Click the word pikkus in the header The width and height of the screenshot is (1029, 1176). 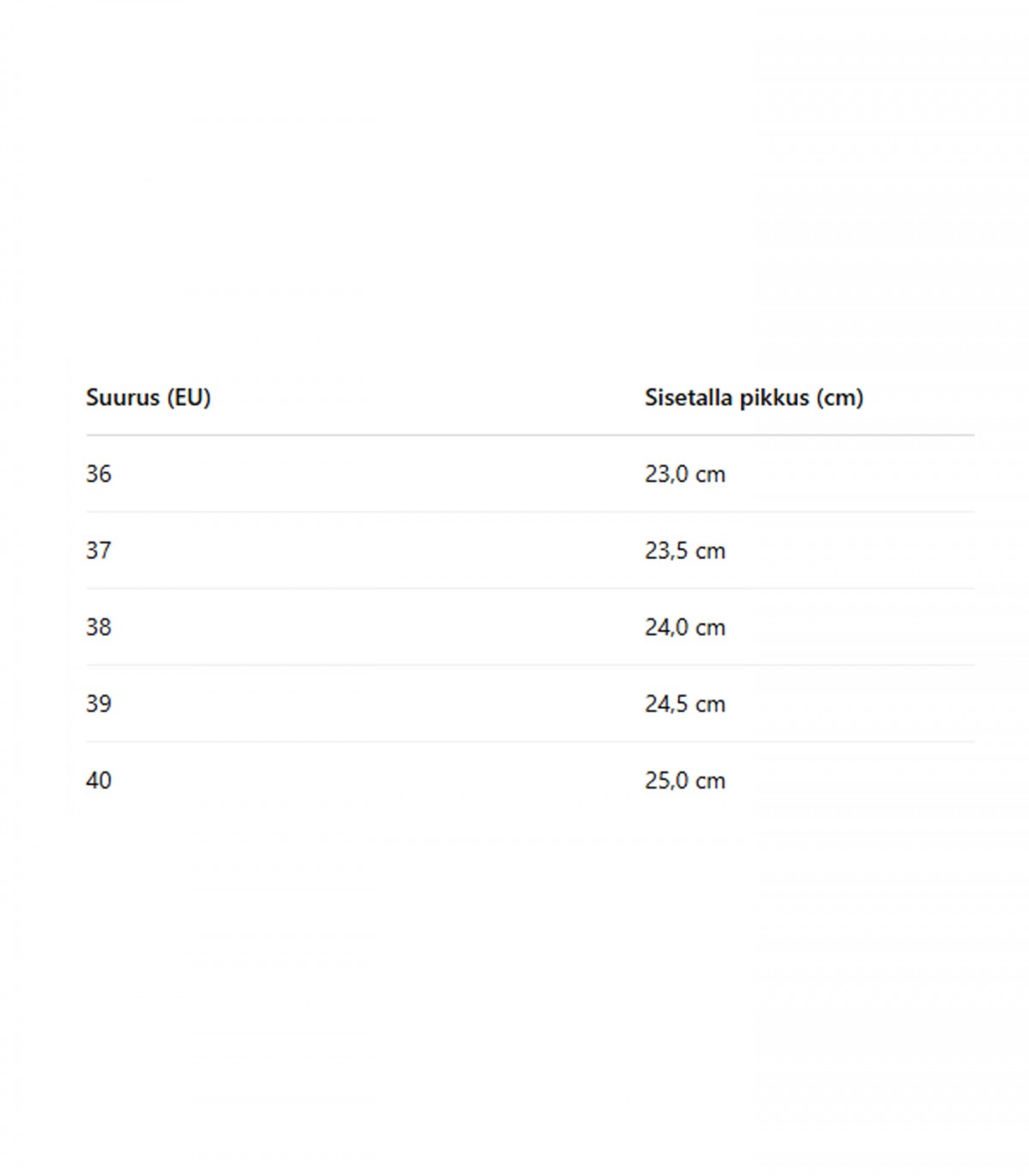pos(770,398)
